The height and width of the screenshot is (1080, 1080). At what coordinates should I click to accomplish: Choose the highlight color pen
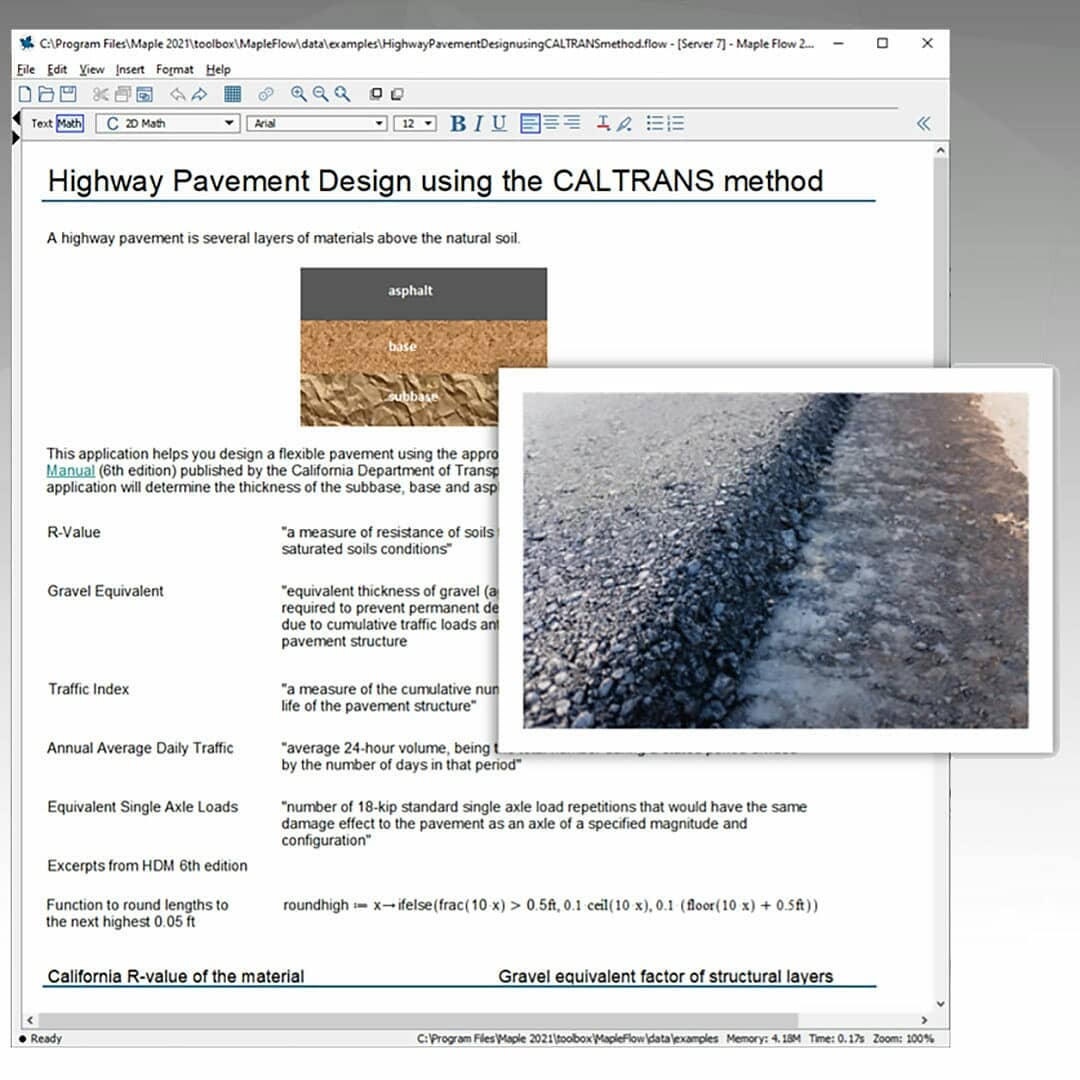[x=625, y=124]
